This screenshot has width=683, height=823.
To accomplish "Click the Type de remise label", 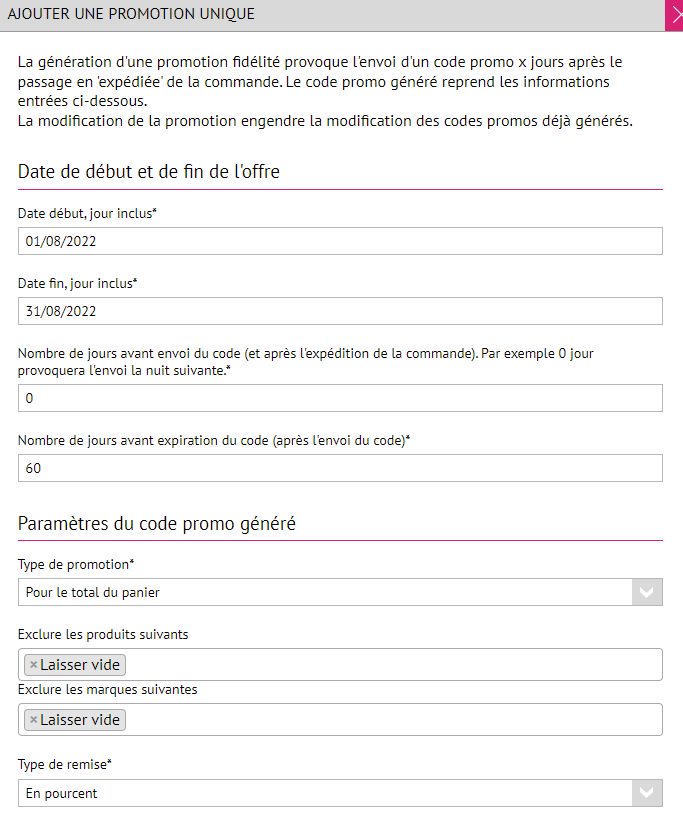I will [65, 765].
